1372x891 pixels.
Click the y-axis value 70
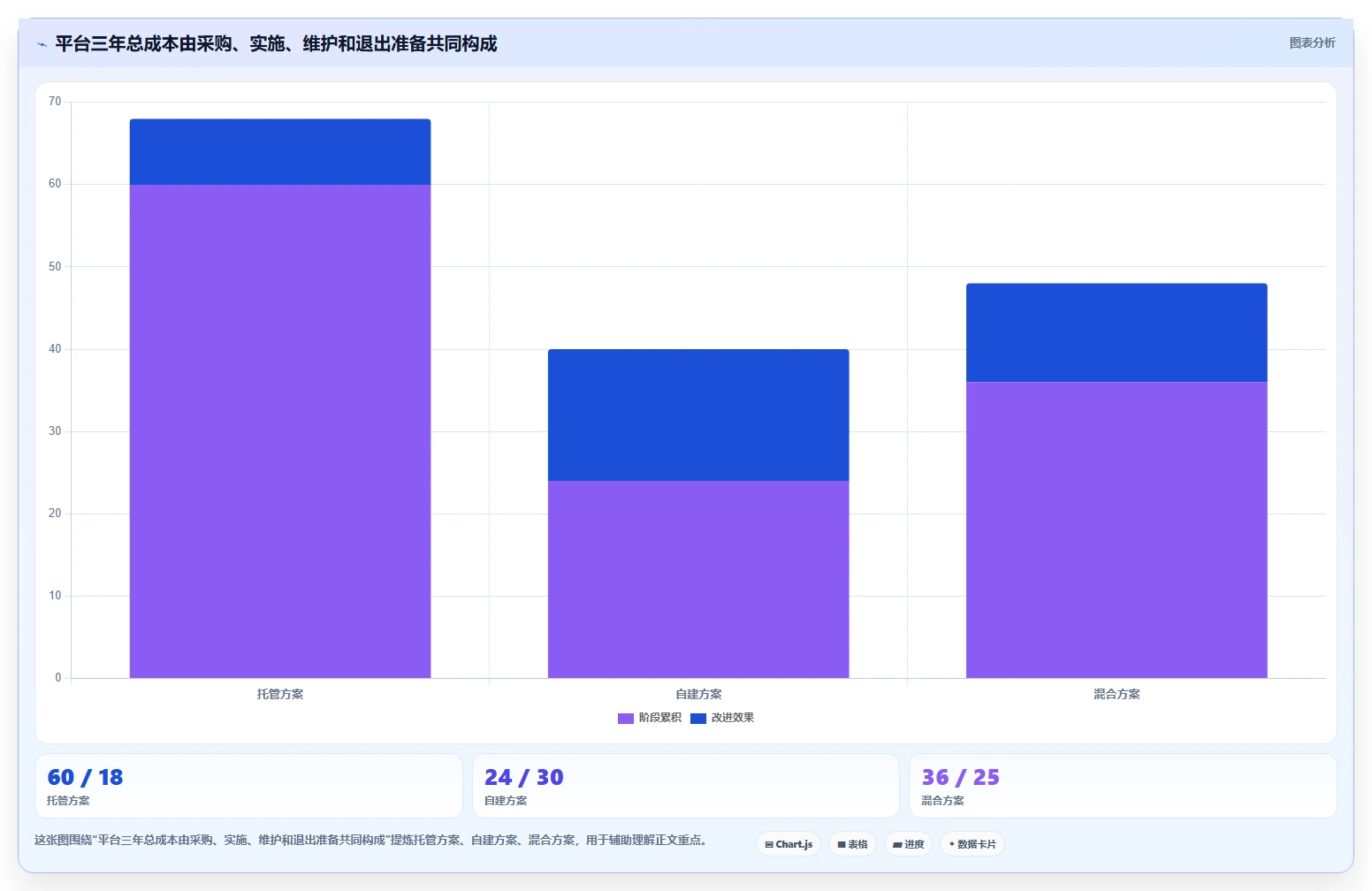coord(55,102)
